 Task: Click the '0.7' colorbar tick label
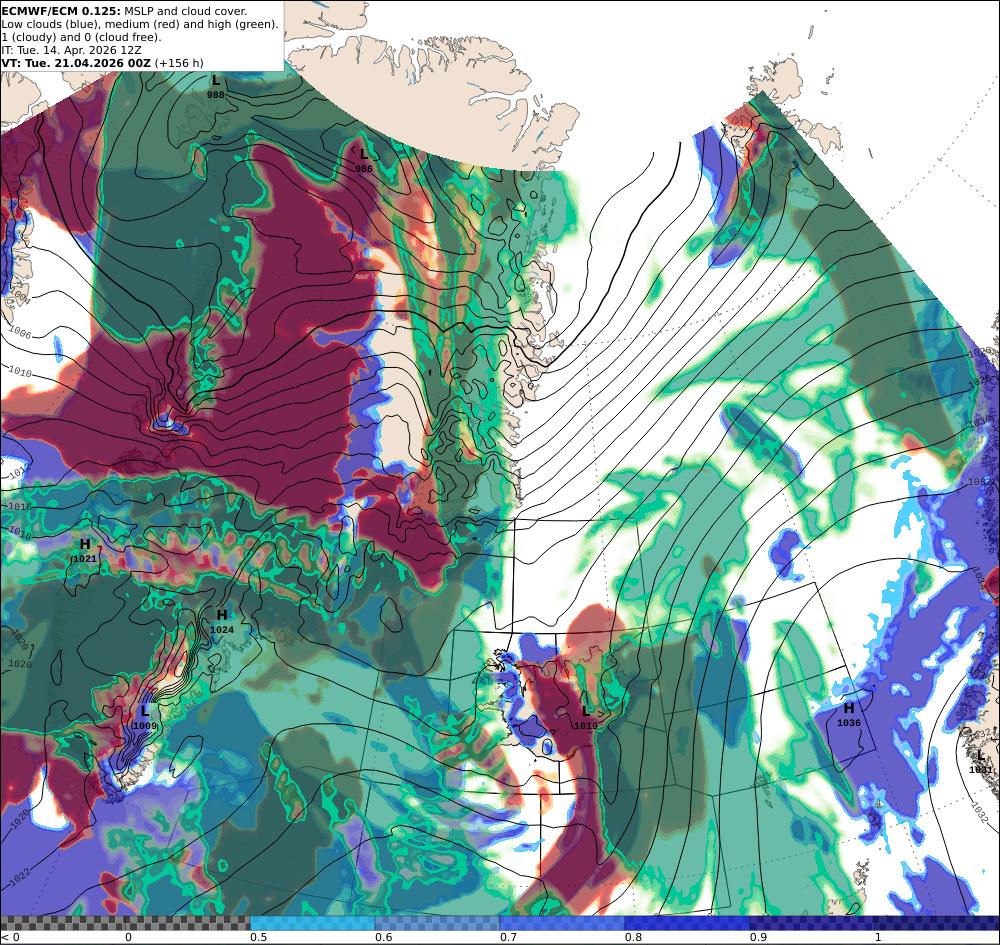(508, 937)
